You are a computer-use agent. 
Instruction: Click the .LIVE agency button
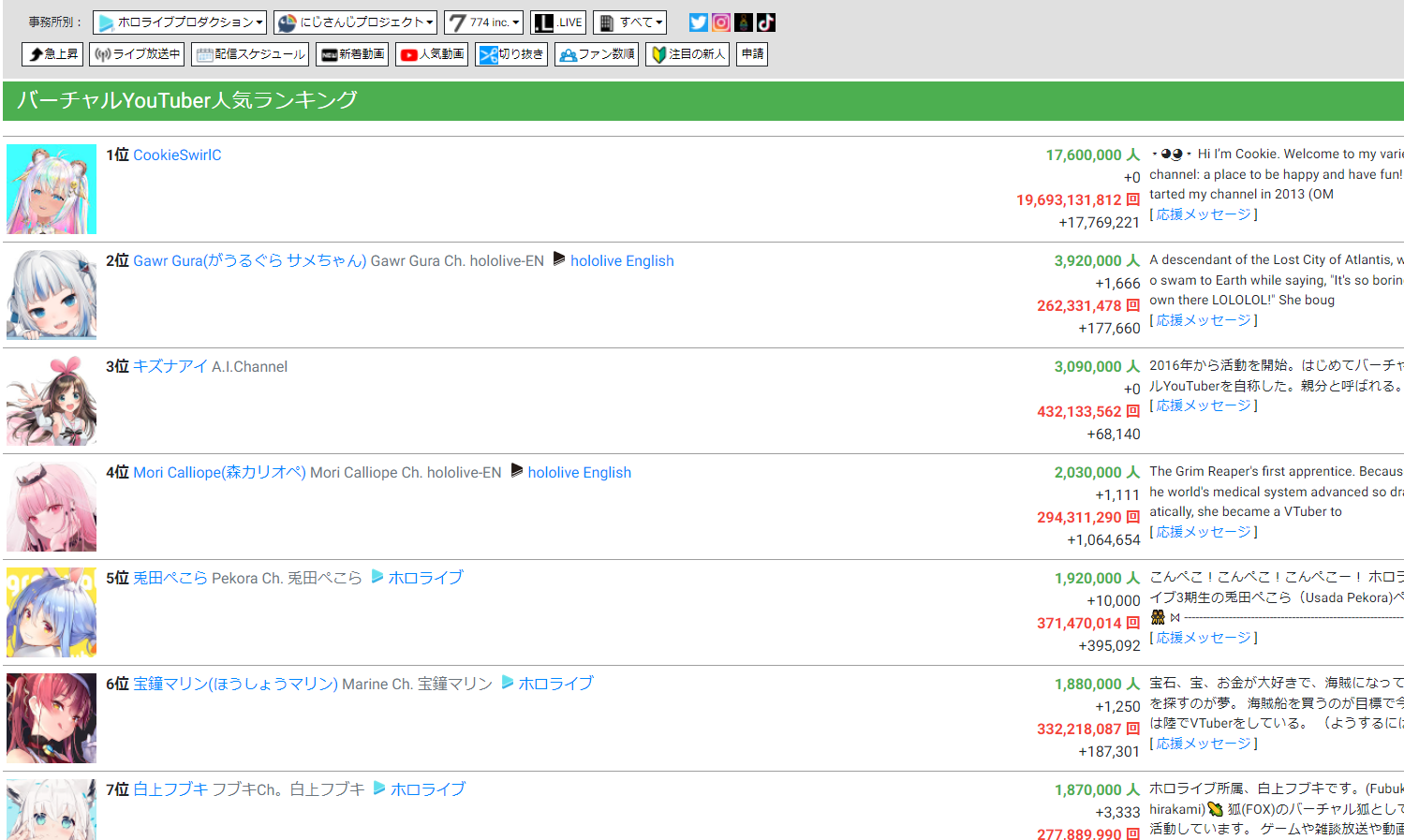click(x=558, y=22)
